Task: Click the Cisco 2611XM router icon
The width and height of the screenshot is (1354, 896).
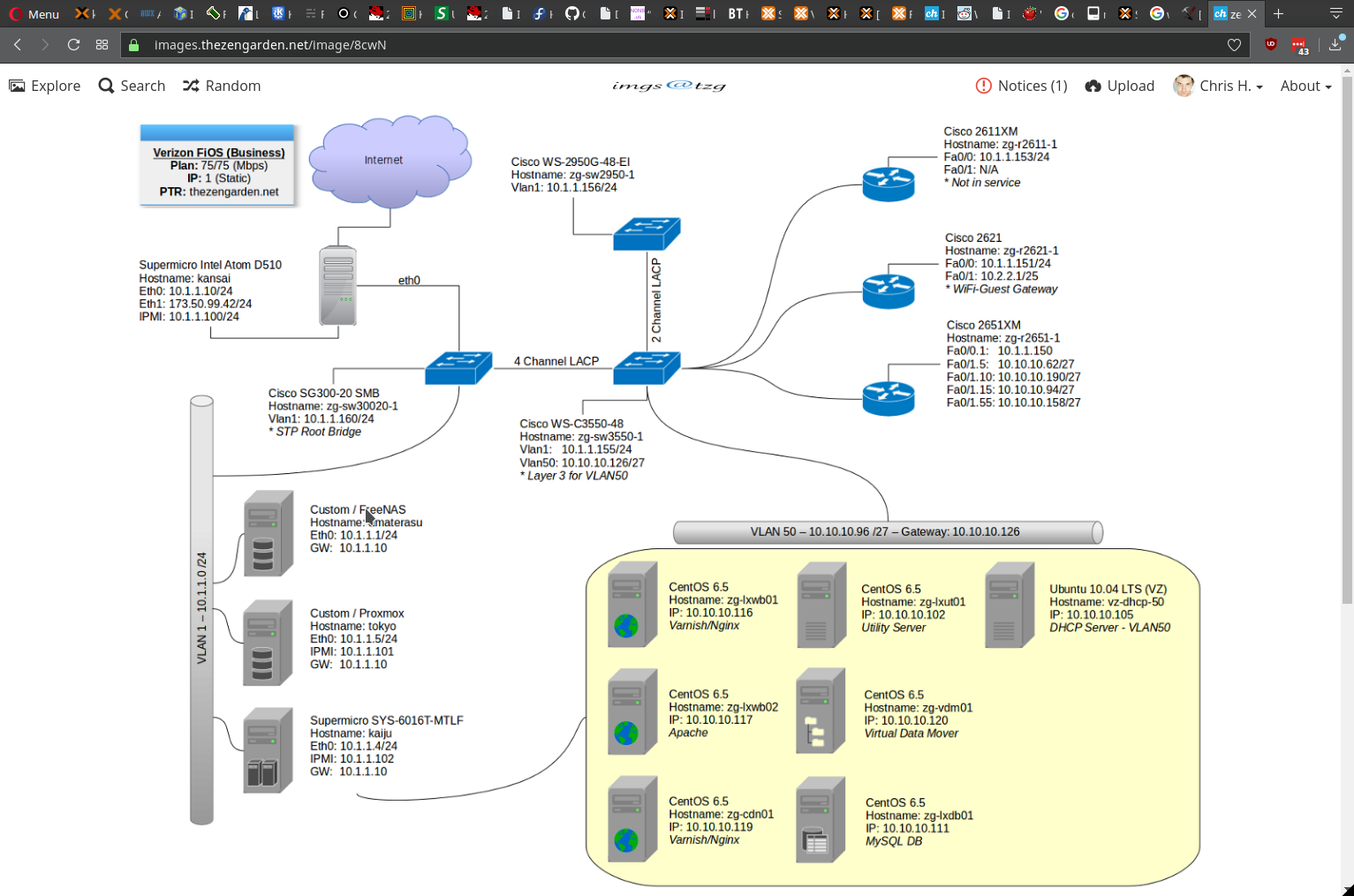Action: (889, 184)
